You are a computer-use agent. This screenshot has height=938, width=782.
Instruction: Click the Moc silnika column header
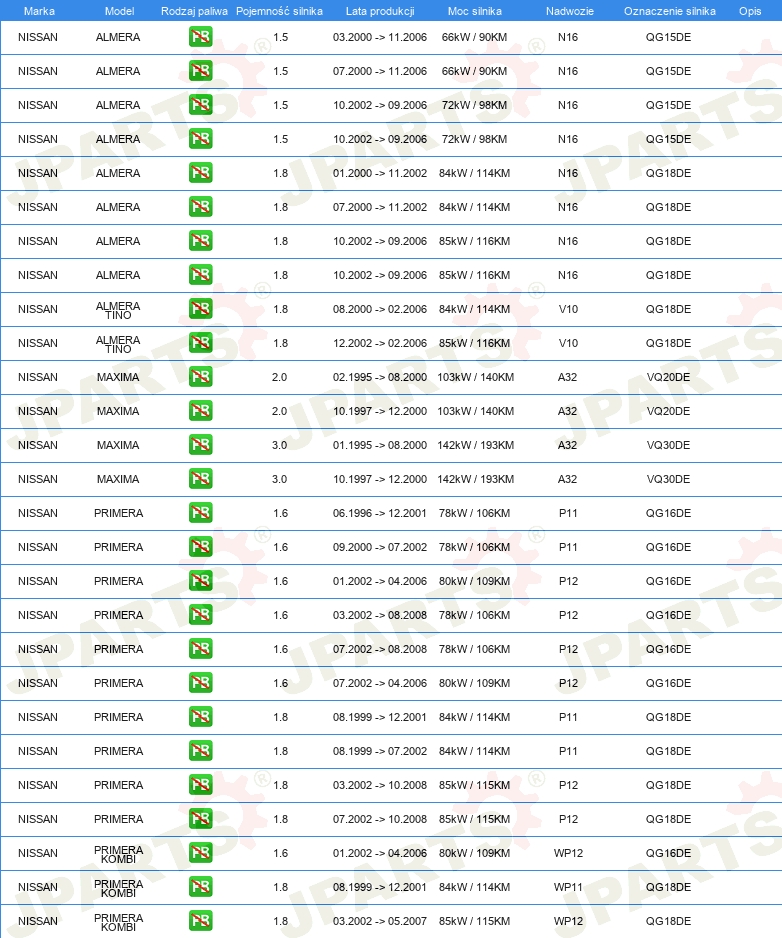point(474,11)
